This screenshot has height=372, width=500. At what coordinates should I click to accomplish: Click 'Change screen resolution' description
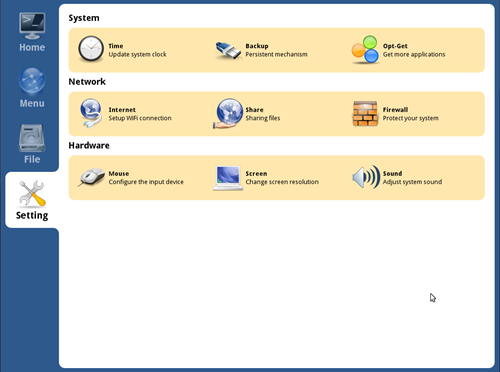[282, 182]
